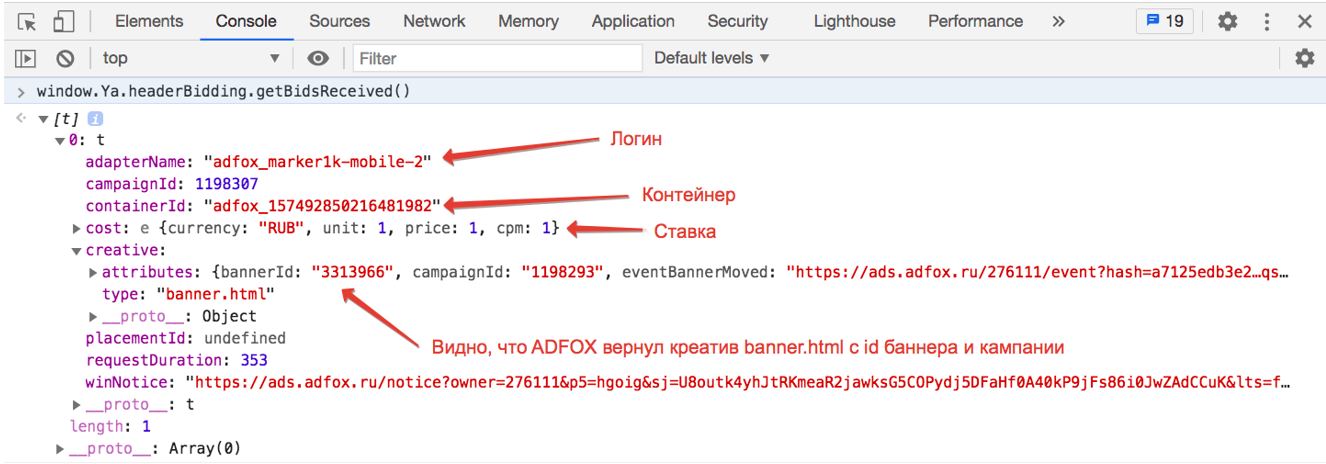This screenshot has height=464, width=1326.
Task: Collapse the creative property node
Action: (77, 250)
